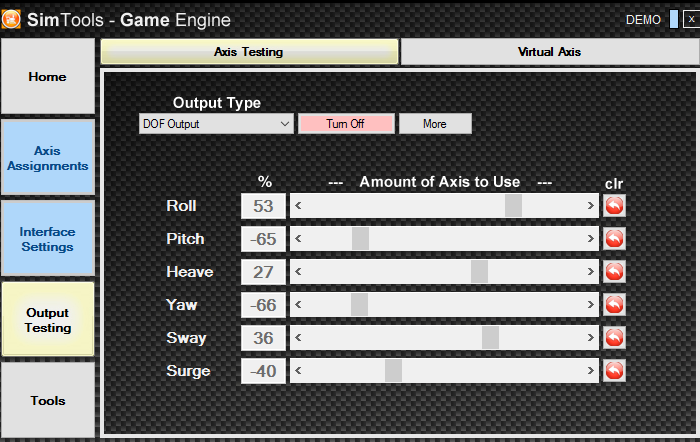
Task: Close the SimTools Game Engine window
Action: 691,19
